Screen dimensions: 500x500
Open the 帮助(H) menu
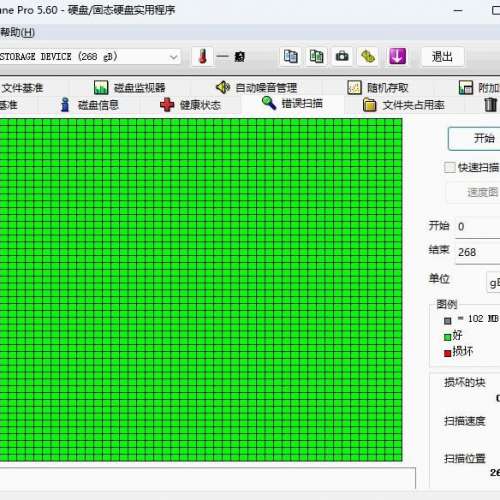17,32
